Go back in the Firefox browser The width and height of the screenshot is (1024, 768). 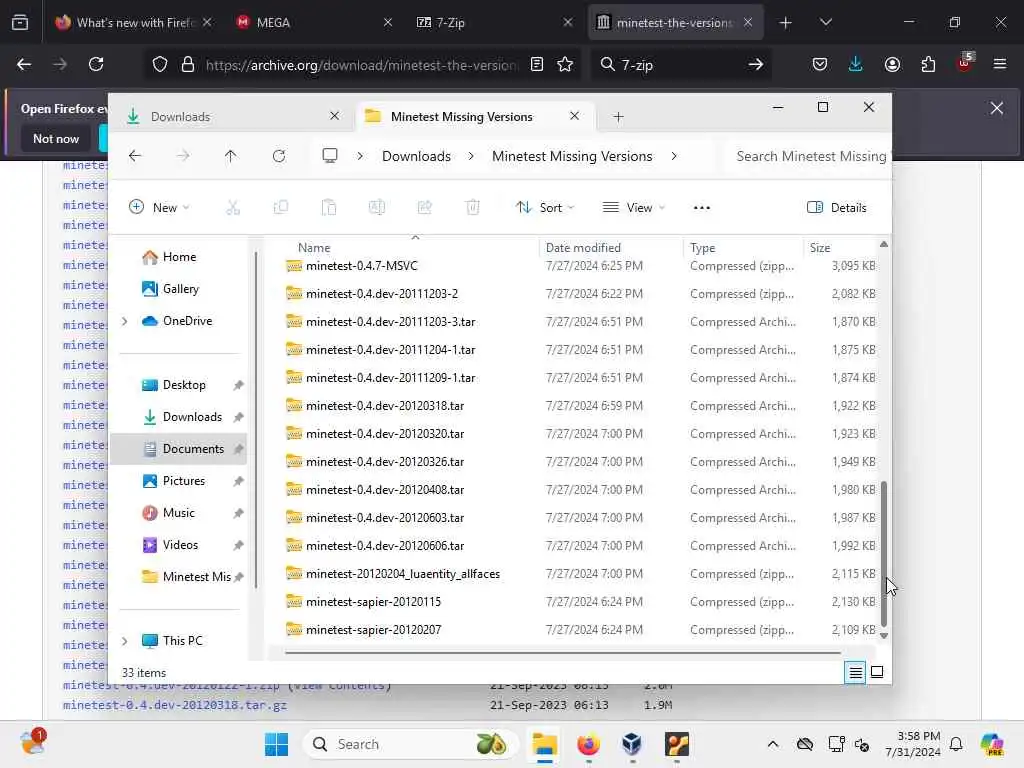24,64
